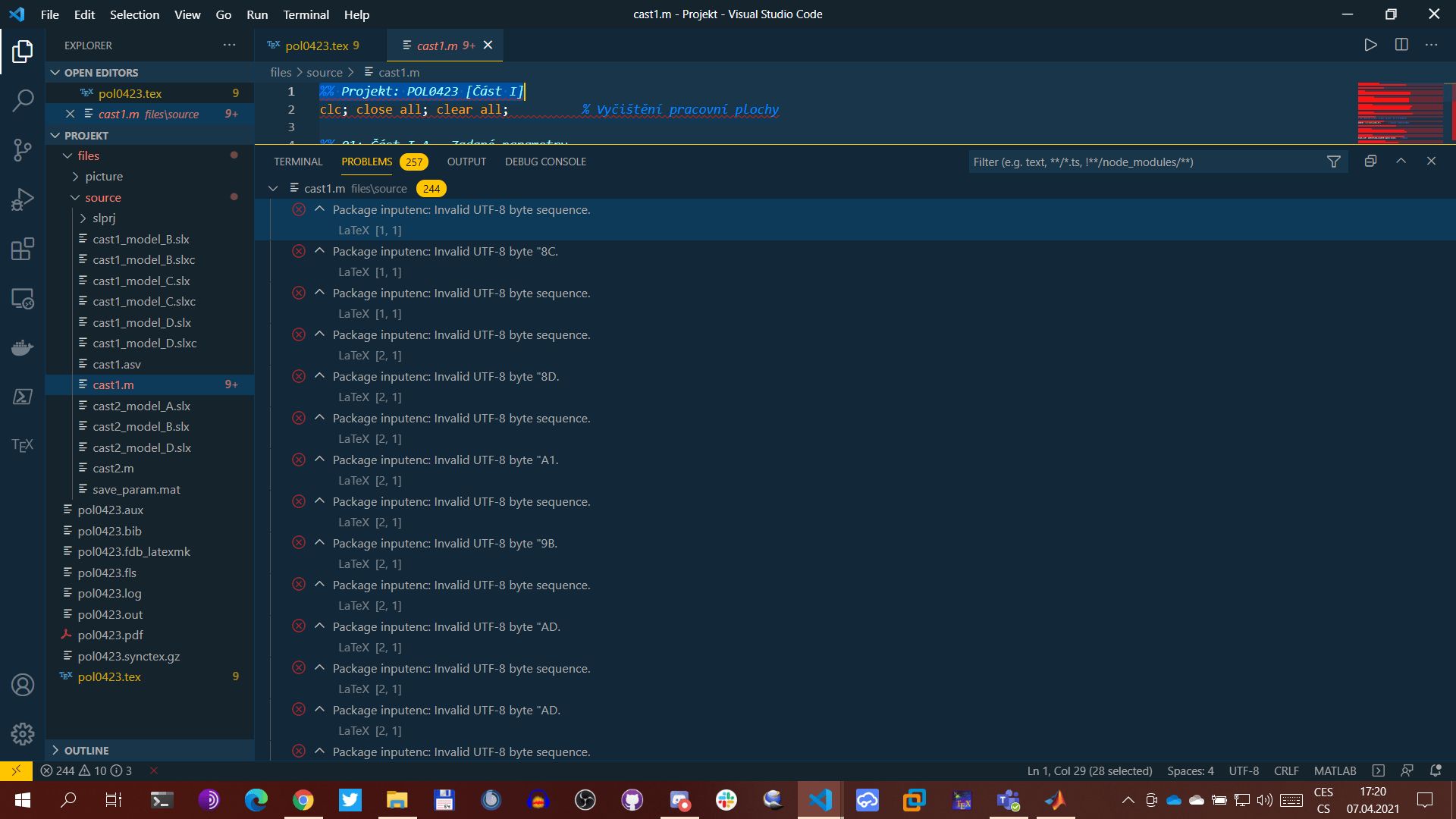The height and width of the screenshot is (819, 1456).
Task: Switch to the OUTPUT panel tab
Action: click(x=466, y=162)
